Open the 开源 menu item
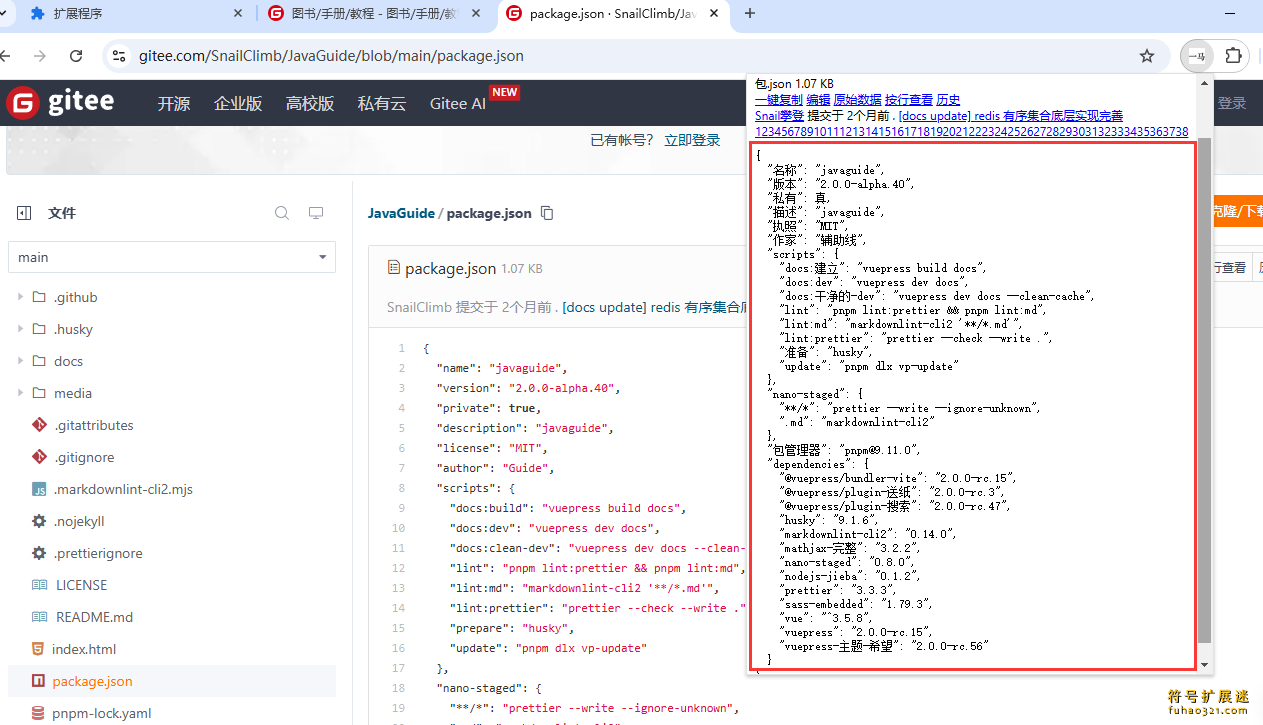 (173, 103)
